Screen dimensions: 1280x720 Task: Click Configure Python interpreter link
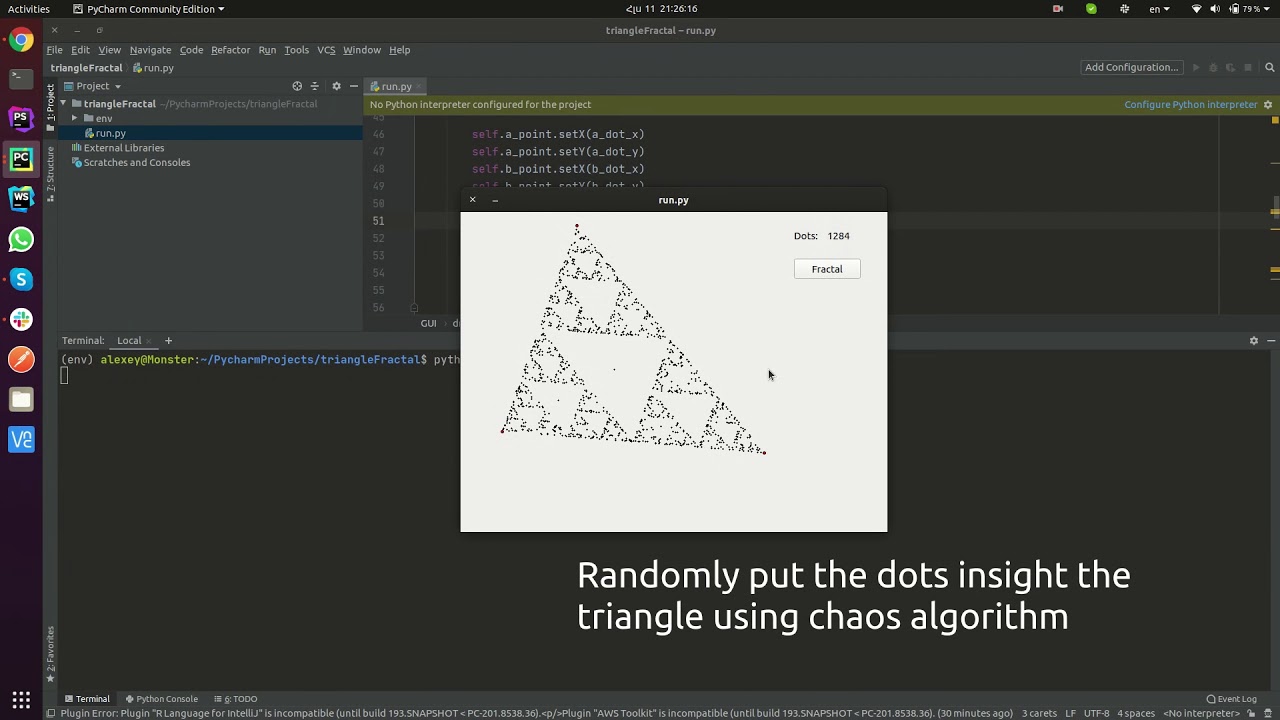click(1191, 104)
